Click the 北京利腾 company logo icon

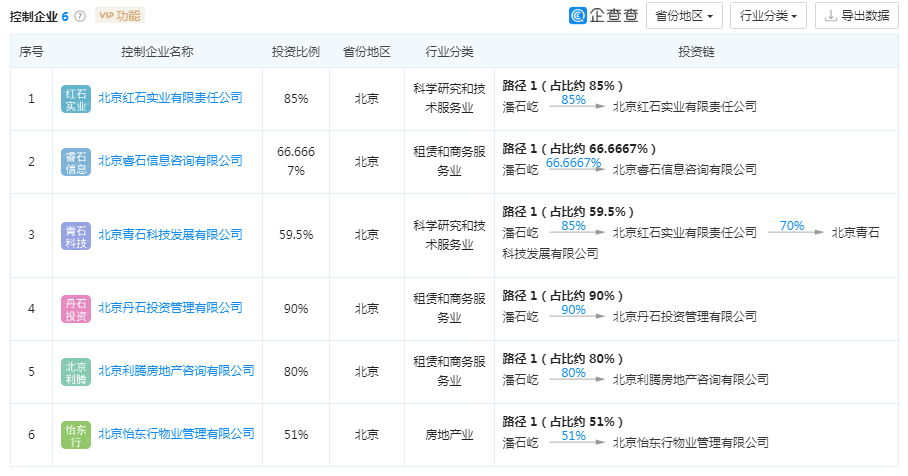click(76, 371)
